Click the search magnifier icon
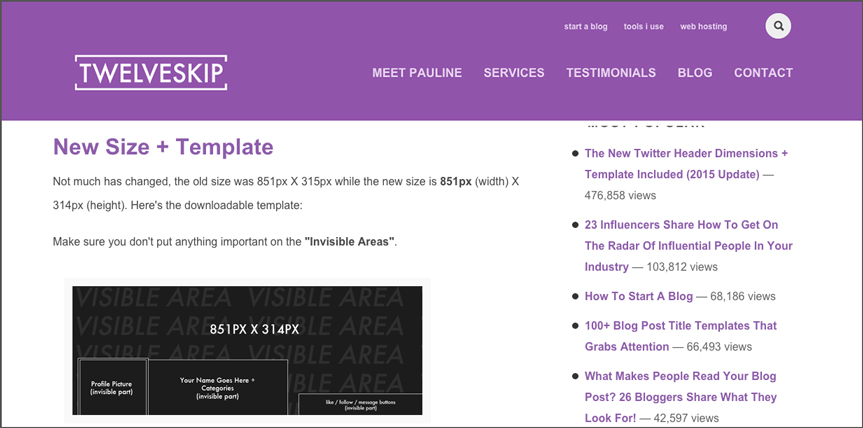The width and height of the screenshot is (863, 428). coord(778,26)
